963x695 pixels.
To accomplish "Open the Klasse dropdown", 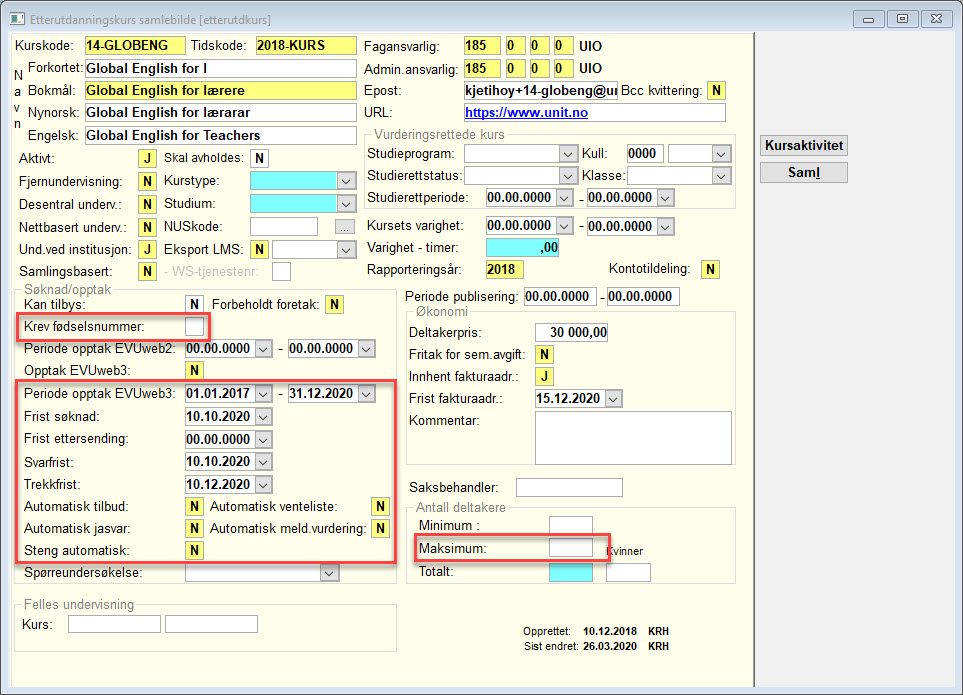I will point(721,176).
